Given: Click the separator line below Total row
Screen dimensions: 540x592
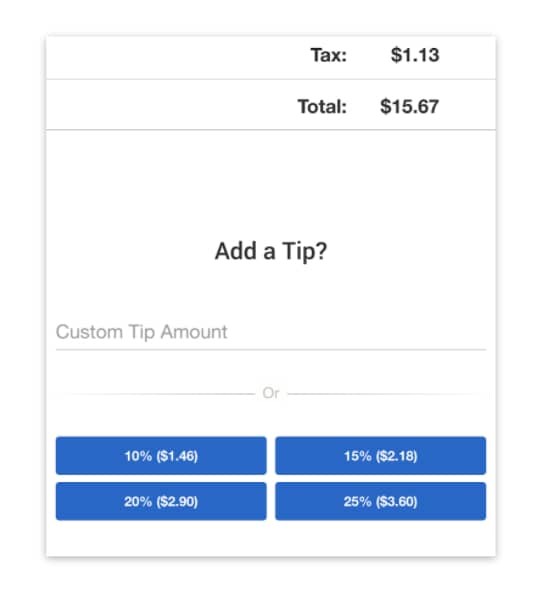Looking at the screenshot, I should pyautogui.click(x=271, y=130).
